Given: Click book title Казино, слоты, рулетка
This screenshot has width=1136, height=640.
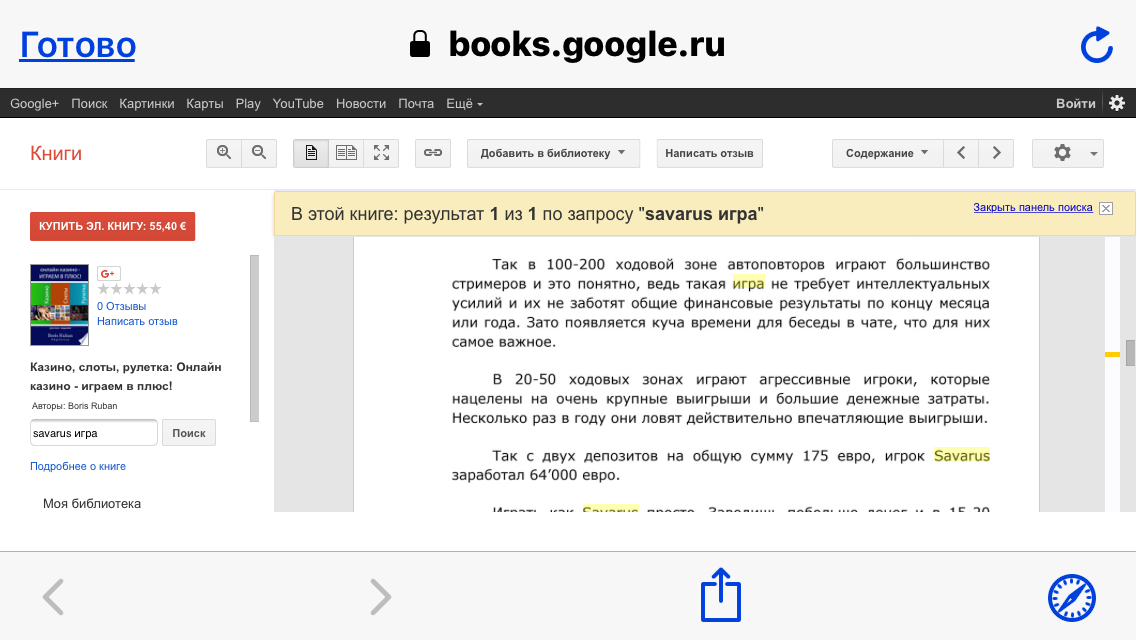Looking at the screenshot, I should point(125,376).
